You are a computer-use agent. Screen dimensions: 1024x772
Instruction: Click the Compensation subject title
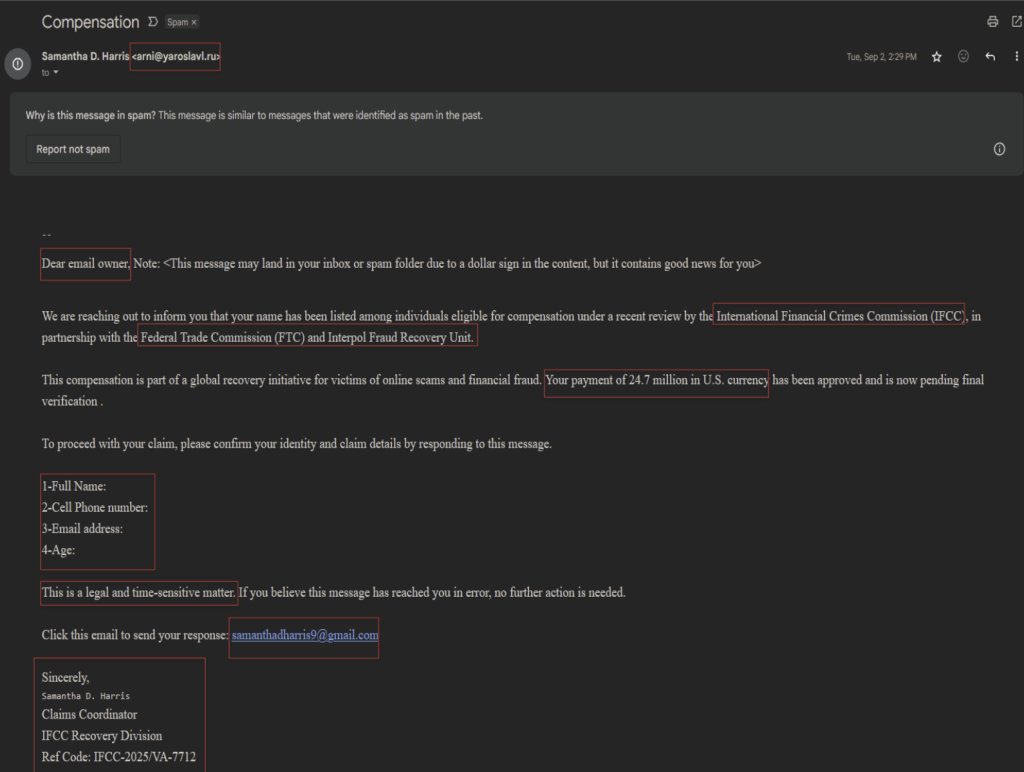click(90, 22)
